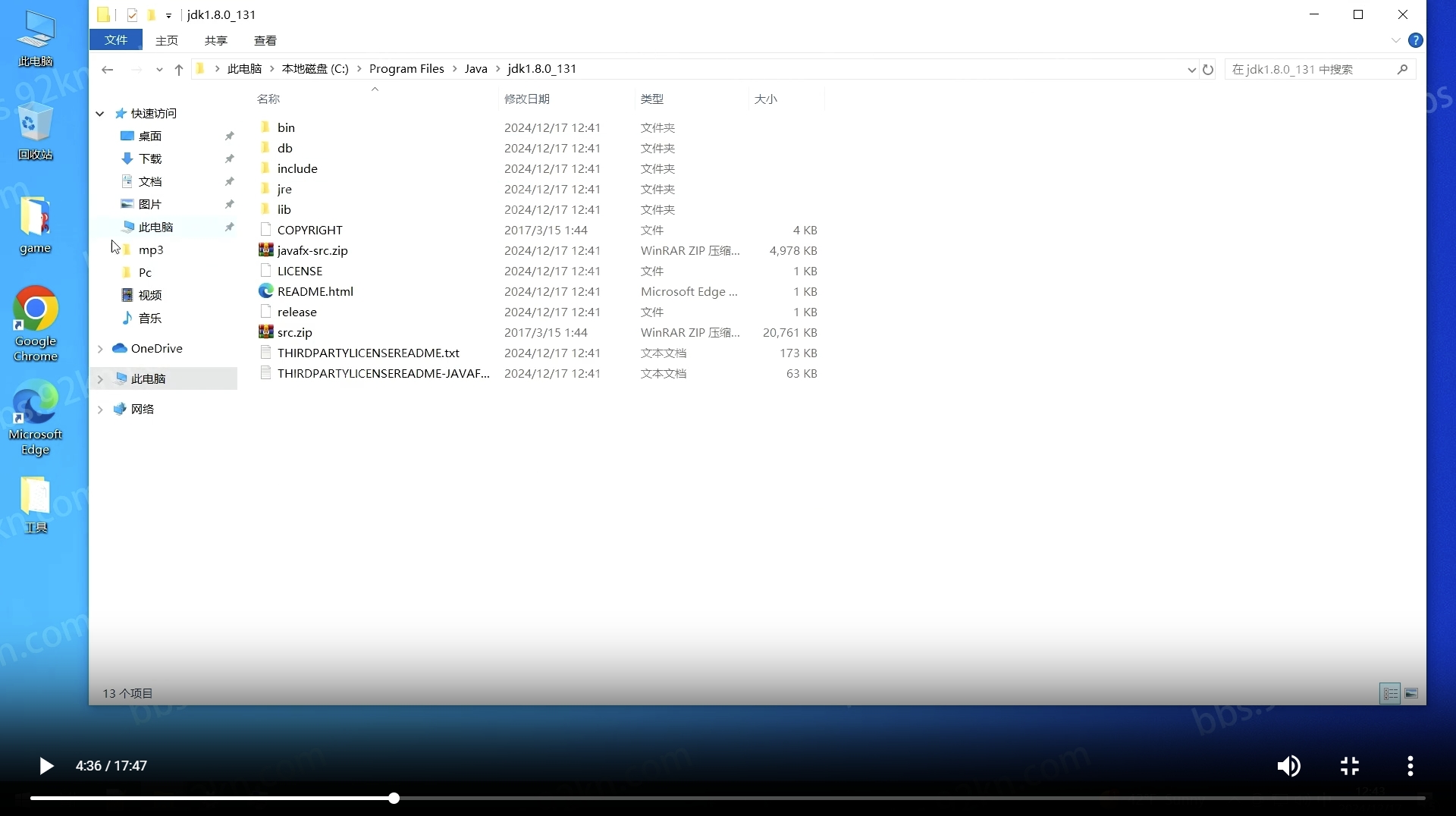The height and width of the screenshot is (816, 1456).
Task: Switch to large icons view layout
Action: (1411, 693)
